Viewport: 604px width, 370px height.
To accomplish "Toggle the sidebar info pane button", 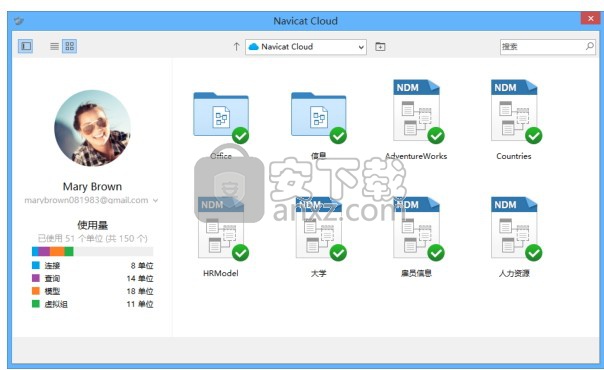I will [26, 46].
